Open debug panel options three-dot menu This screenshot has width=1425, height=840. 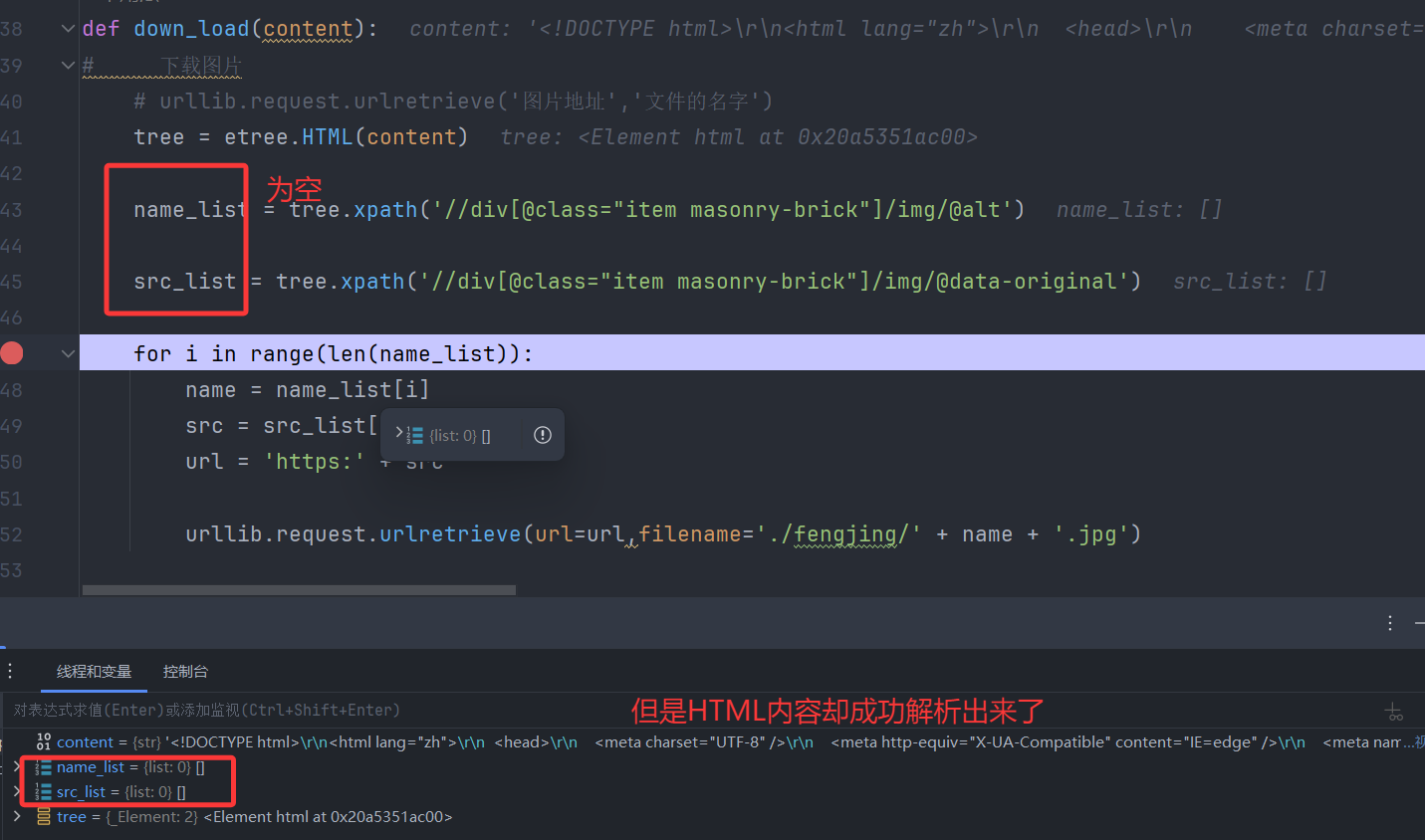1389,623
